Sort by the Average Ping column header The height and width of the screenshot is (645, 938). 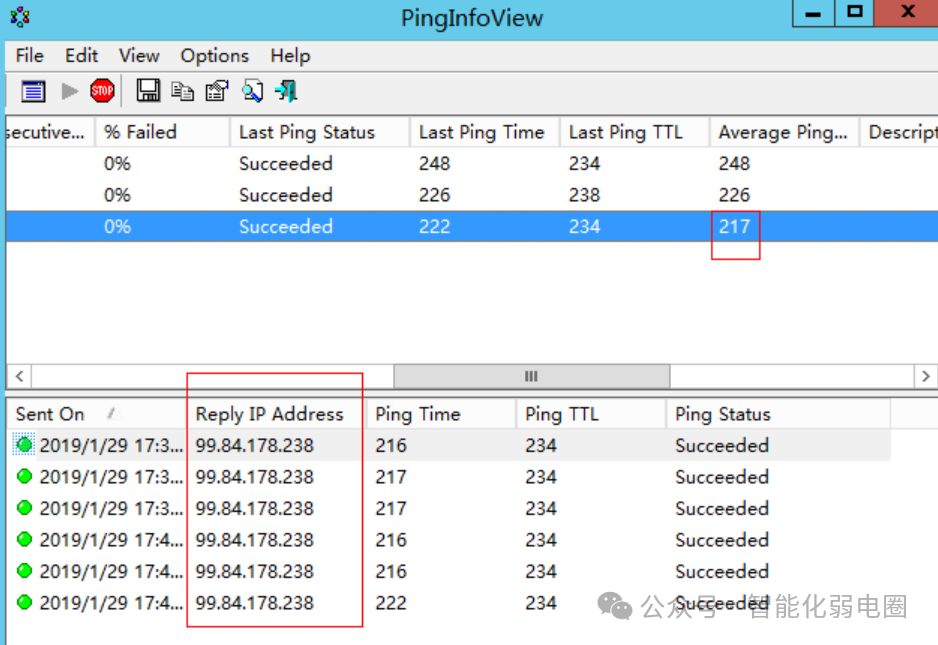784,132
